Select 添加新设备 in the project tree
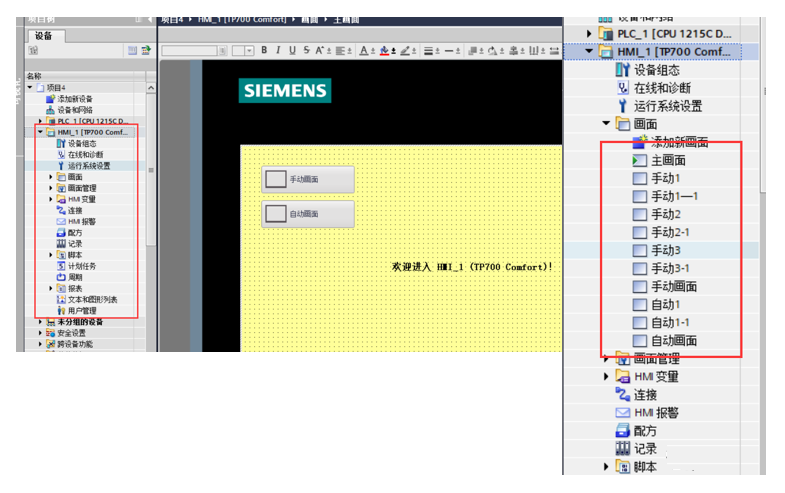The height and width of the screenshot is (493, 785). pos(75,99)
